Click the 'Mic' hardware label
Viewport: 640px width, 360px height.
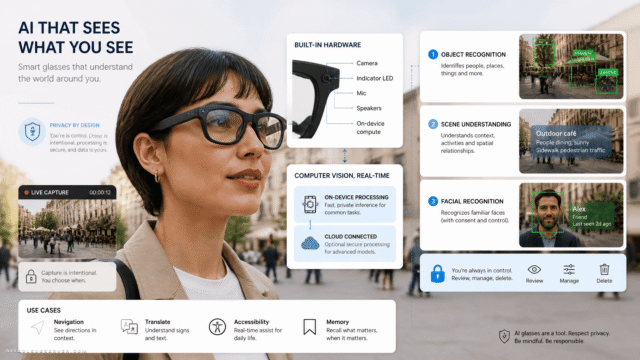pos(361,93)
